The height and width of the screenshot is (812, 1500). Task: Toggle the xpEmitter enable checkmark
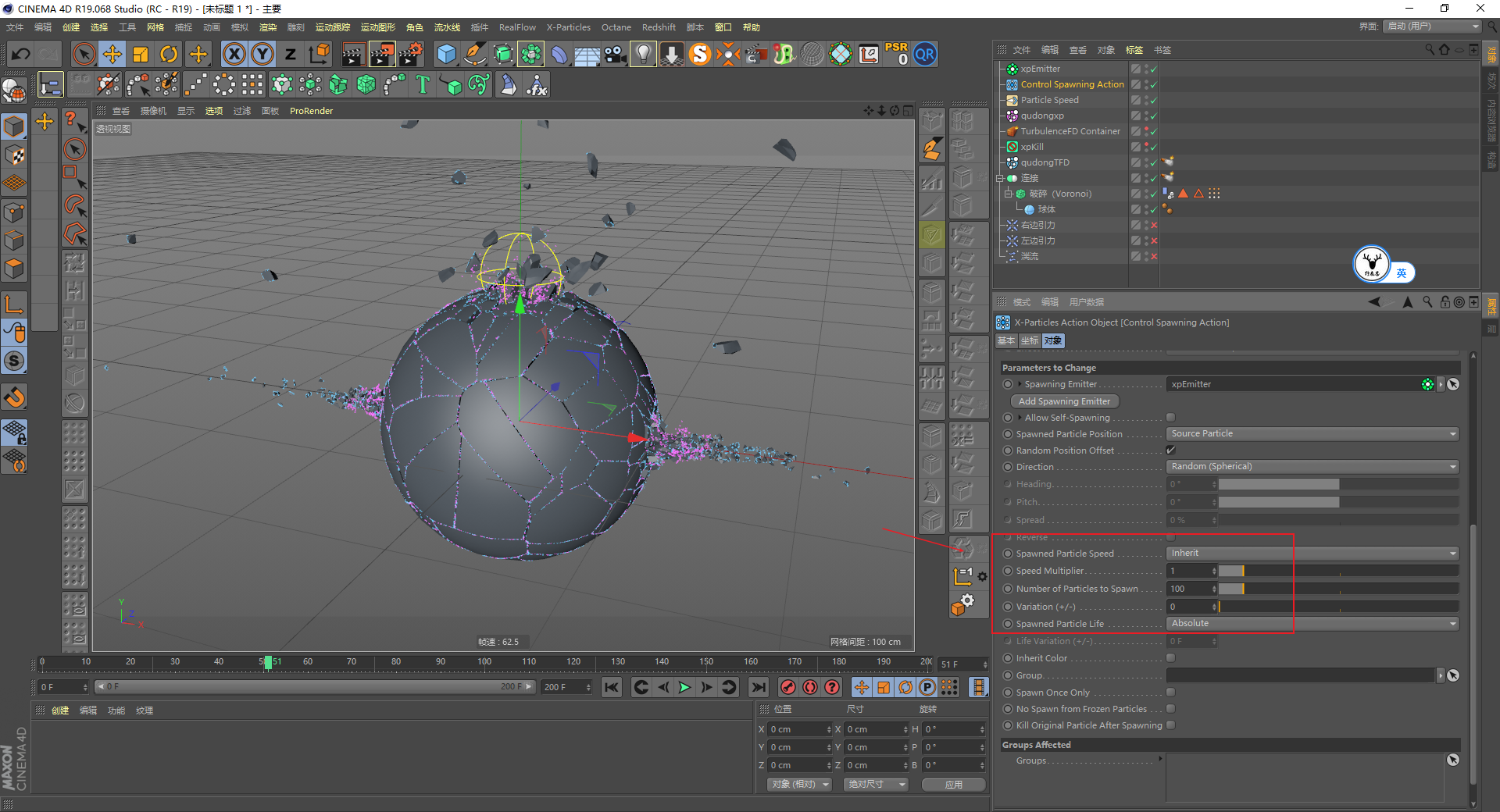pos(1153,69)
